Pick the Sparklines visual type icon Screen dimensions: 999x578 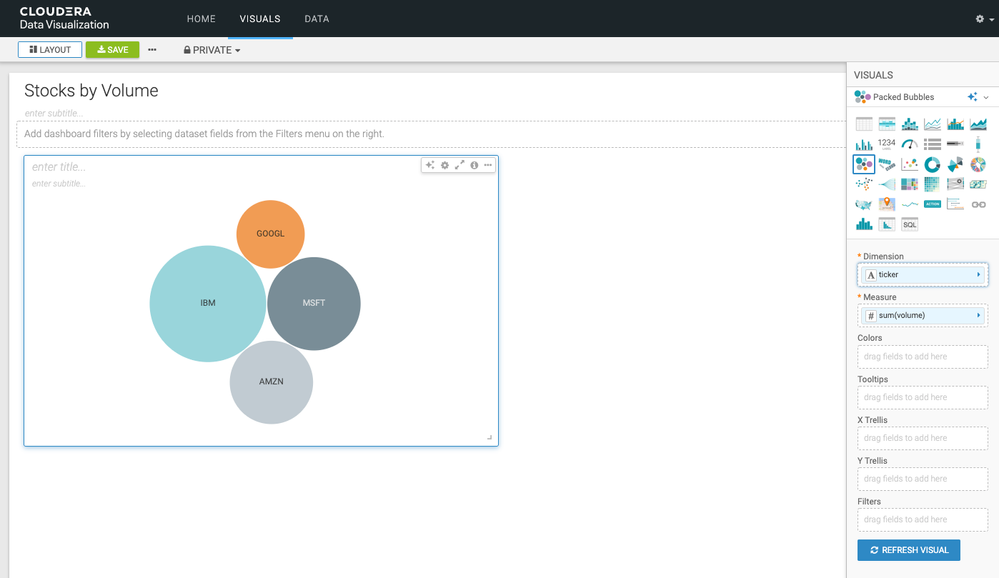pos(910,205)
